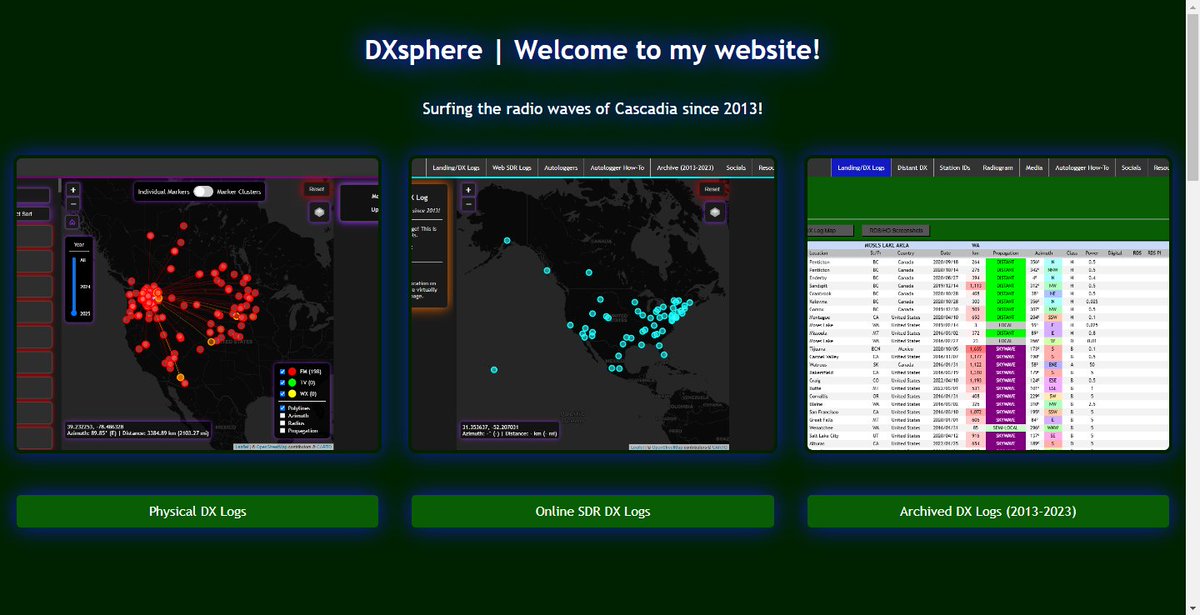The image size is (1200, 615).
Task: Select the Kelowna row location cell
Action: tap(819, 301)
